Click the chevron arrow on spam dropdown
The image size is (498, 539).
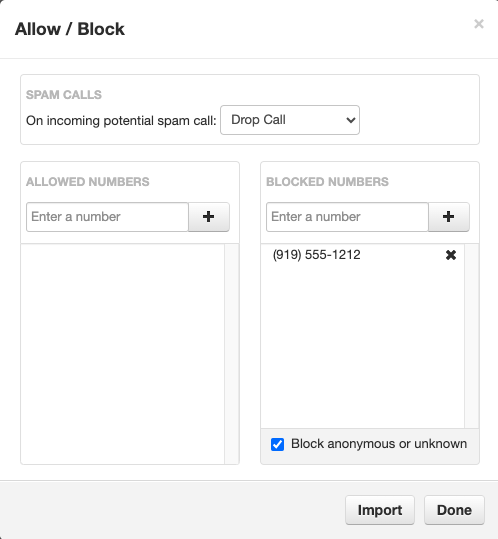pyautogui.click(x=351, y=120)
